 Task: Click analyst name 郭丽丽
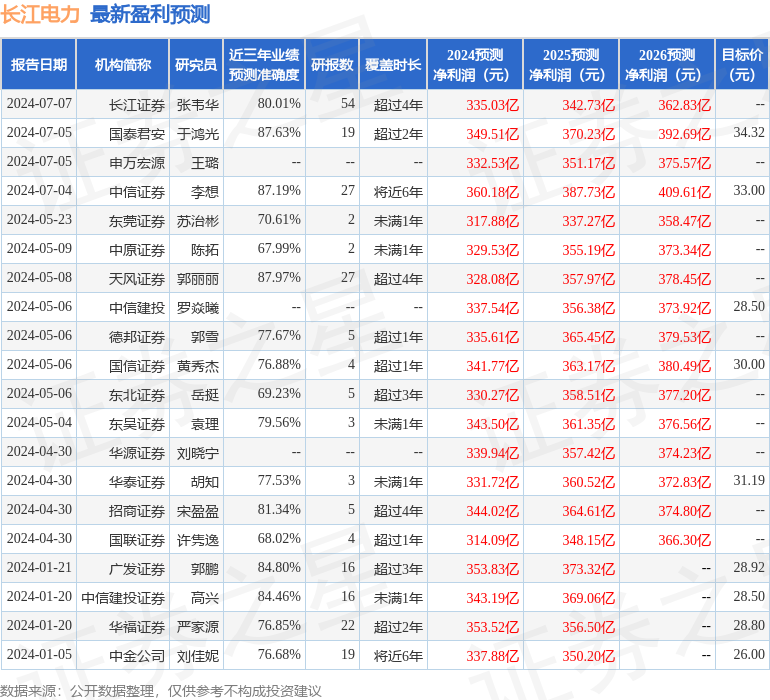[198, 279]
